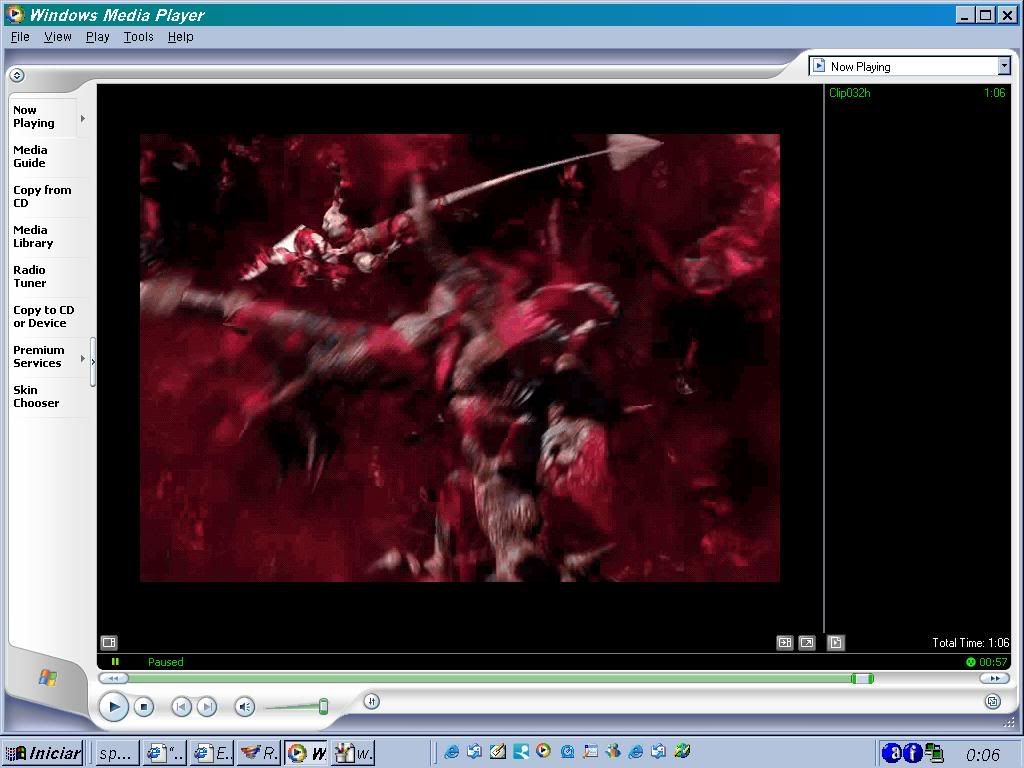Click the Windows Media Player taskbar button
Screen dimensions: 1024x768
coord(306,753)
